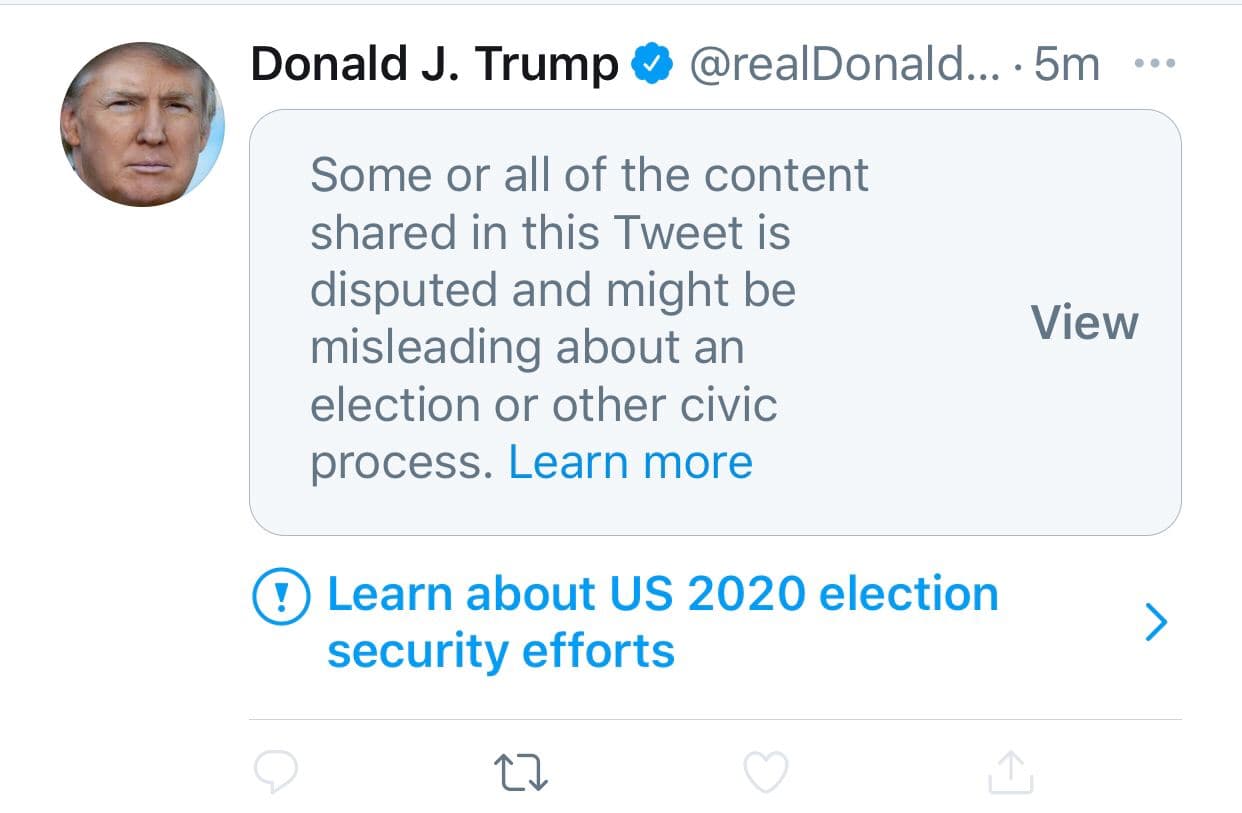Open the tweet's more options ellipsis menu

(1156, 65)
